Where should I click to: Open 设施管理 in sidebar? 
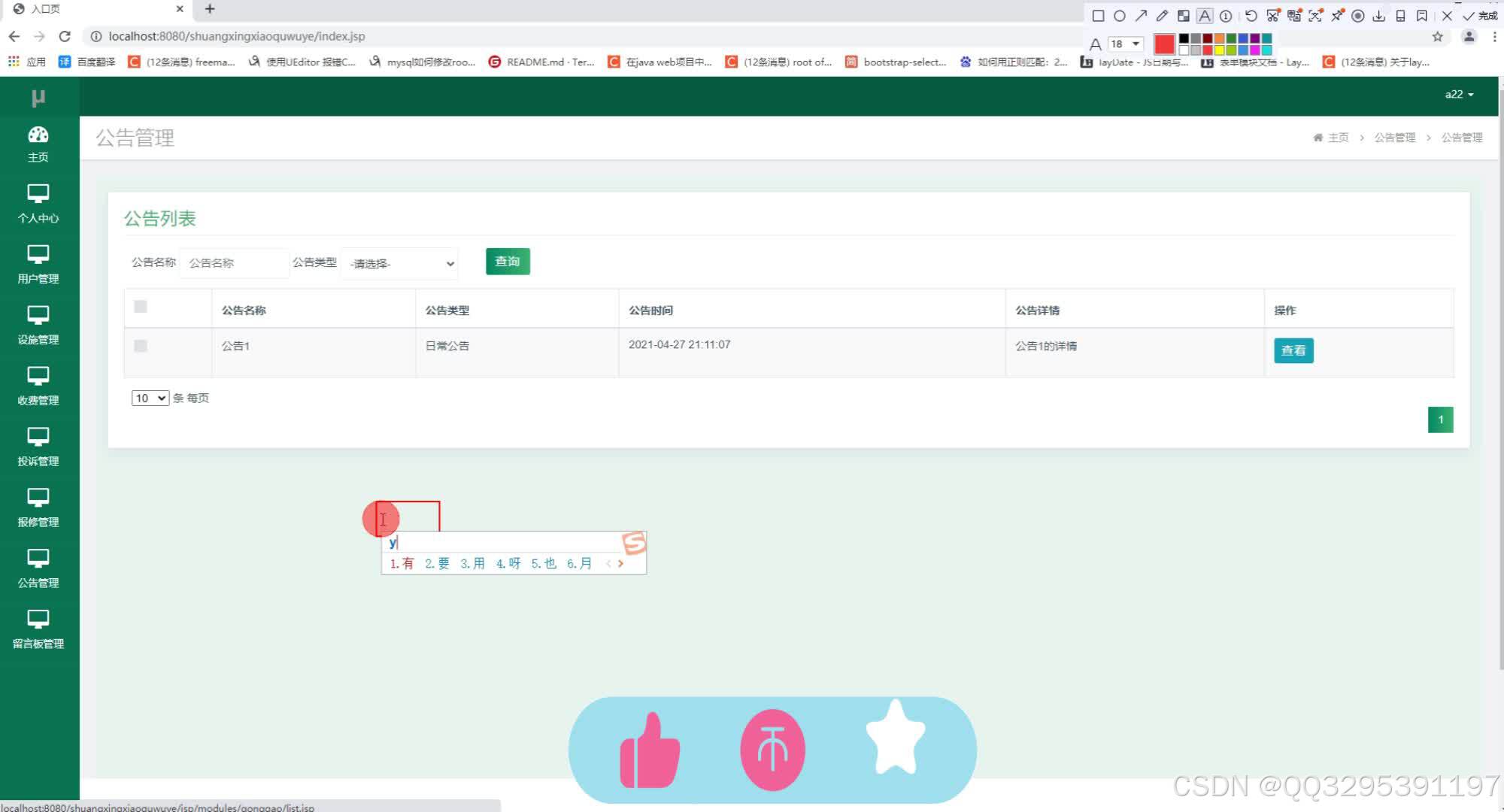38,326
